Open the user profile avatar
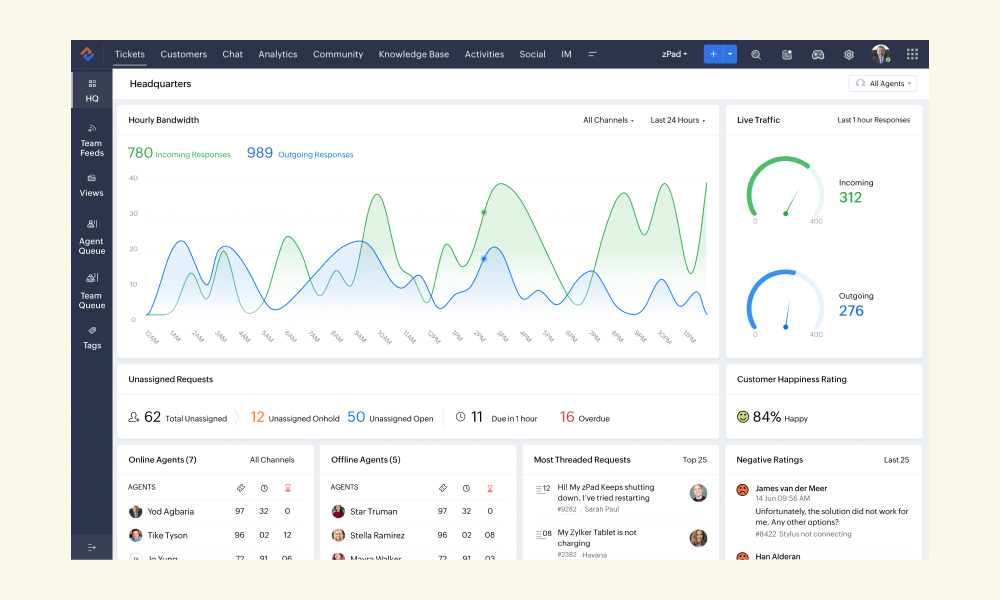This screenshot has height=600, width=1000. coord(881,54)
